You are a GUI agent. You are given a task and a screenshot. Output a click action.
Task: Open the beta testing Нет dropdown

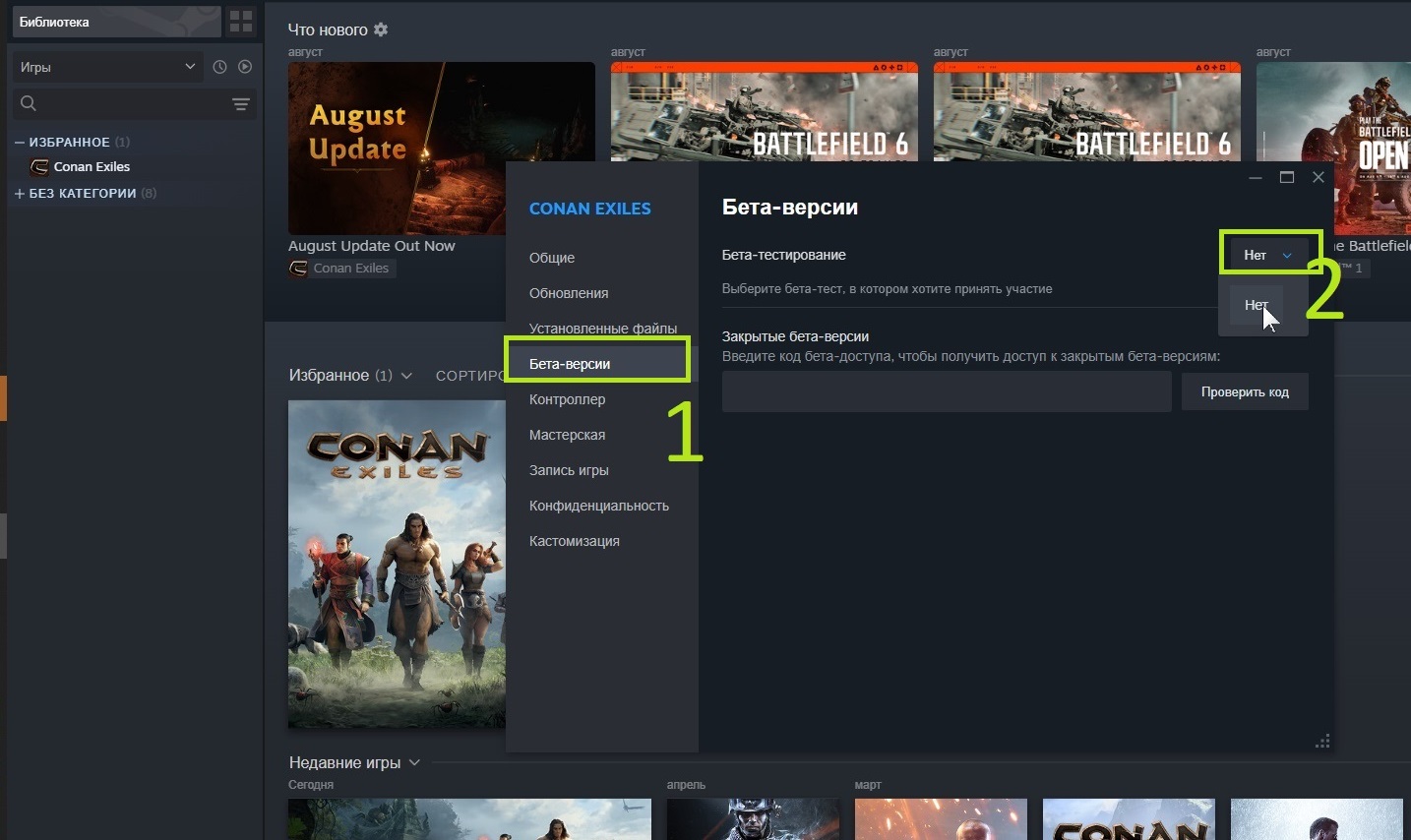click(x=1267, y=255)
